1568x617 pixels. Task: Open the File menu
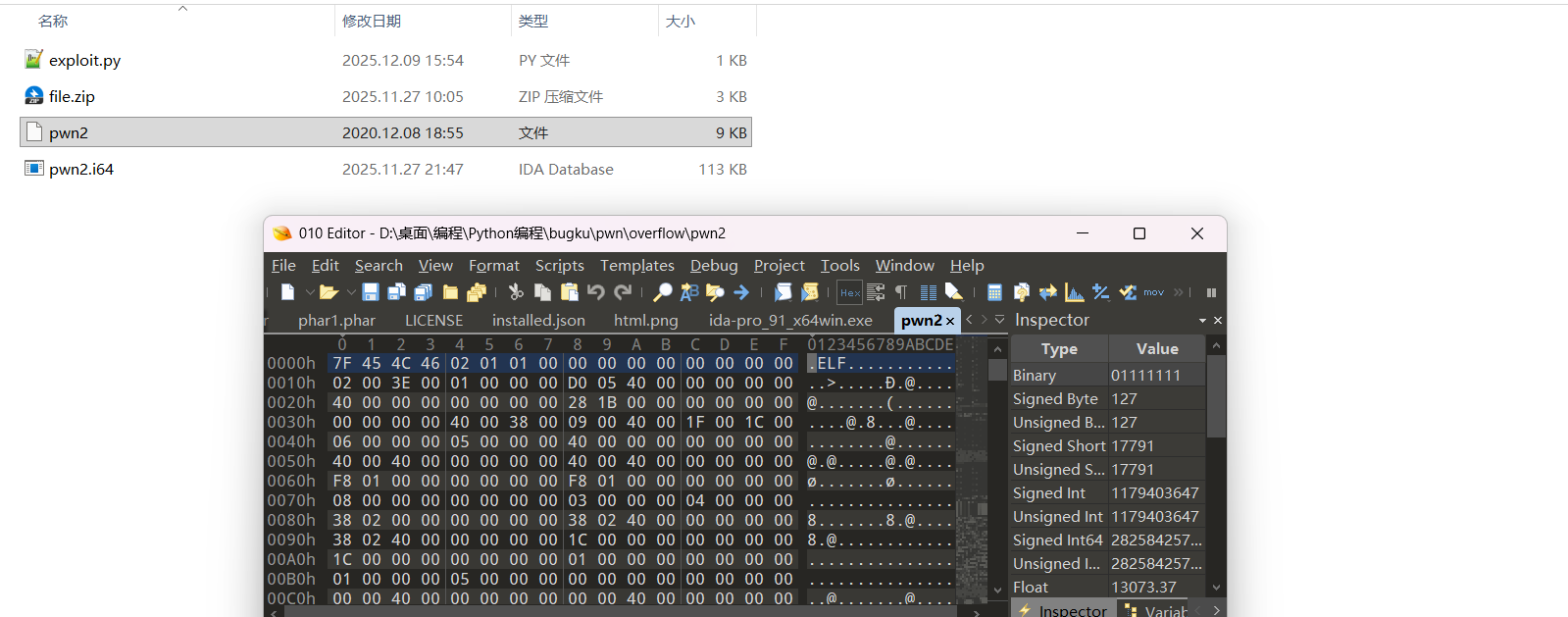[283, 266]
